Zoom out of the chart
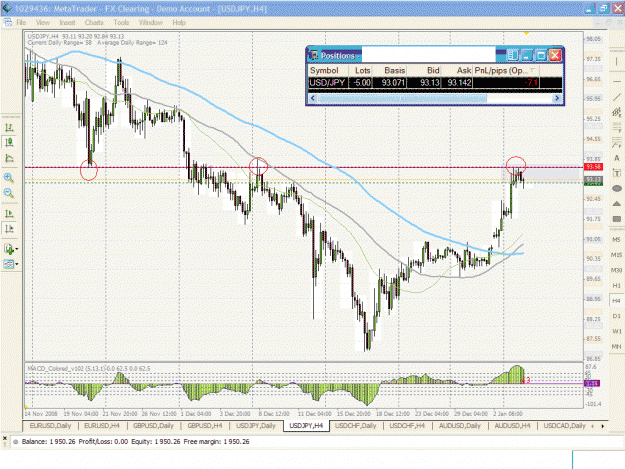Screen dimensions: 625x469 [x=9, y=193]
